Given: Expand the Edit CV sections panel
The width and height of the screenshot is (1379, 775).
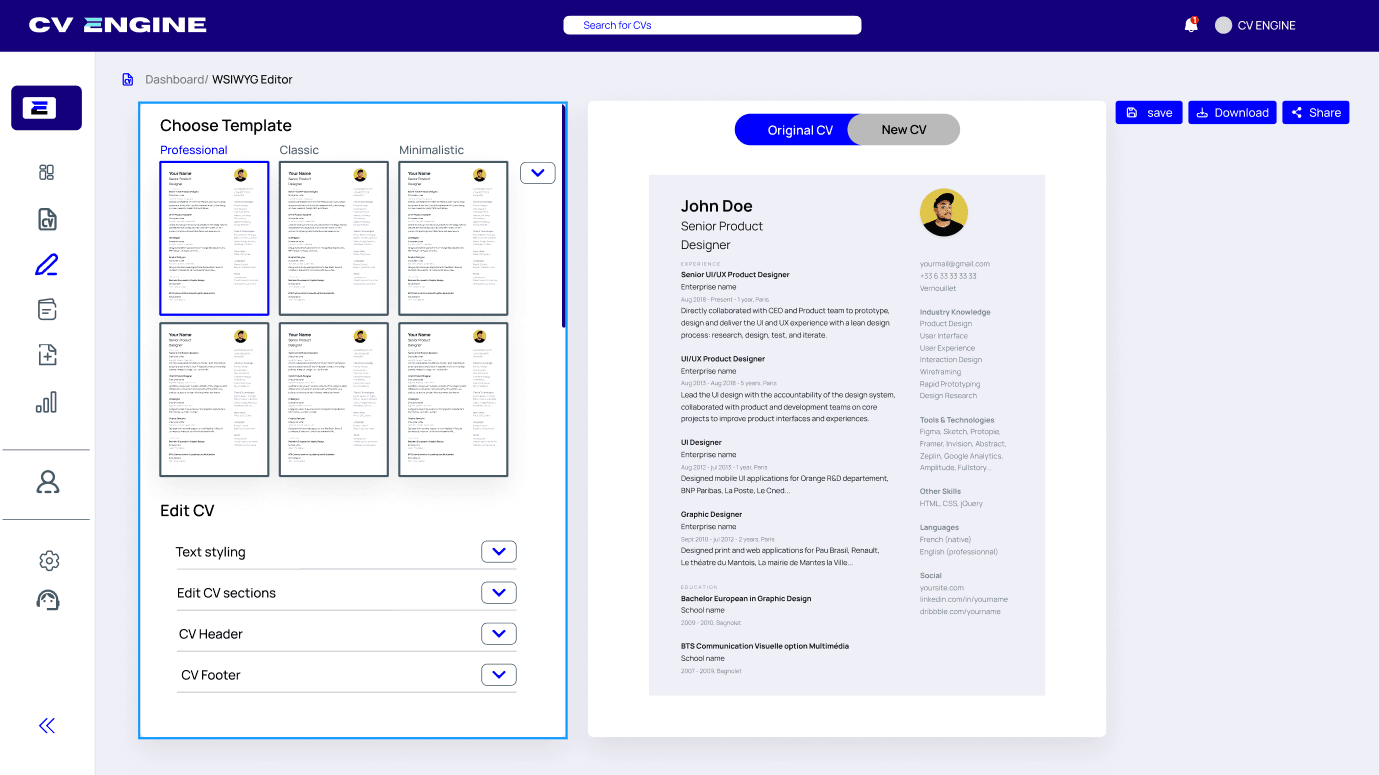Looking at the screenshot, I should pos(498,592).
